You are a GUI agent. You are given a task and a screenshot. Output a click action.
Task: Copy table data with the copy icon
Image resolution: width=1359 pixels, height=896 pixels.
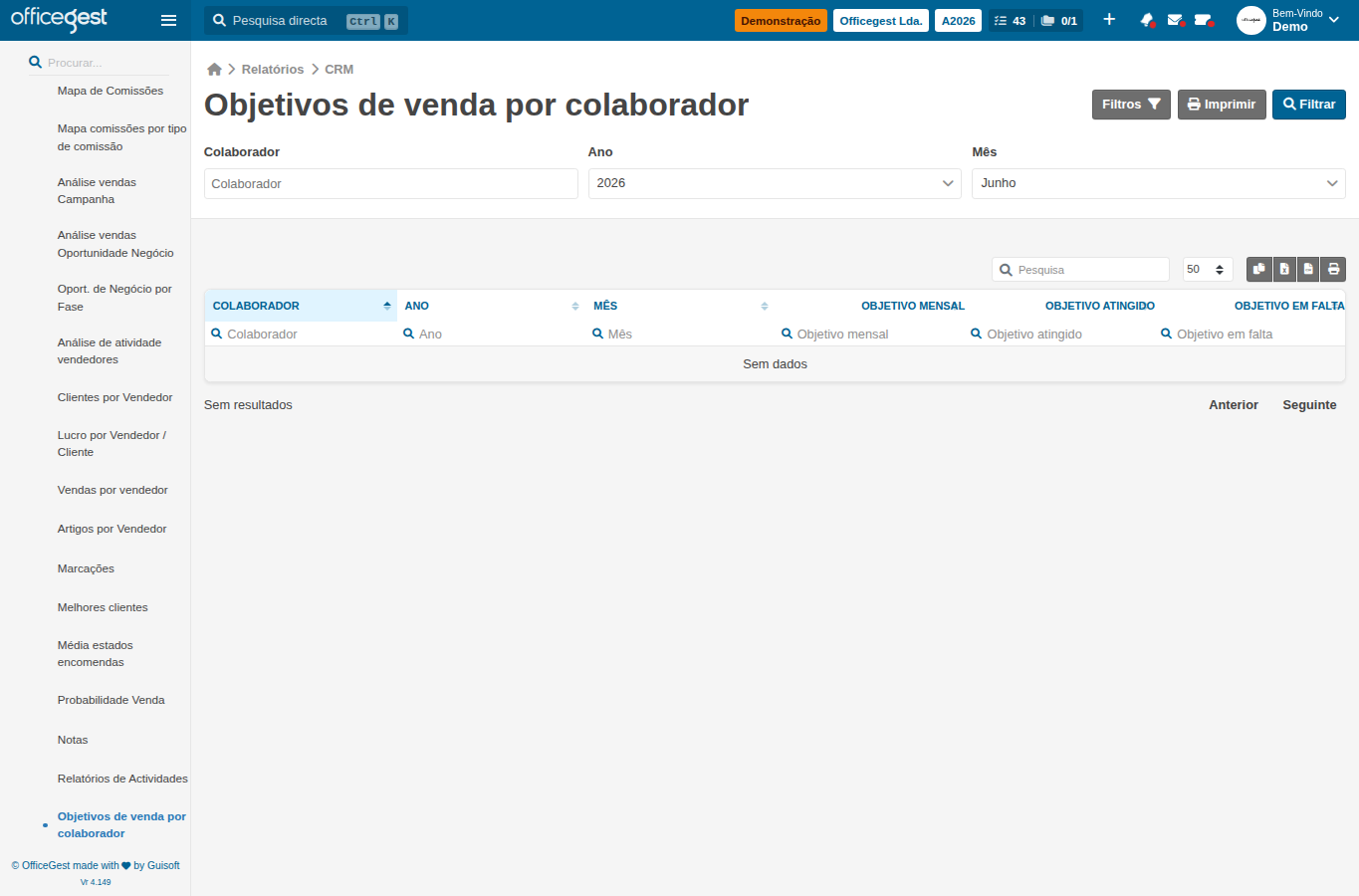(x=1259, y=269)
